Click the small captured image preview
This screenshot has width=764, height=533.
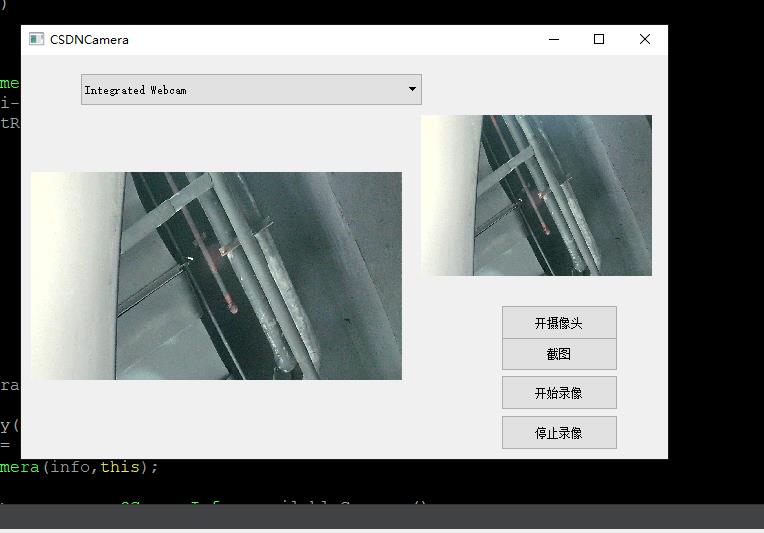[x=536, y=195]
